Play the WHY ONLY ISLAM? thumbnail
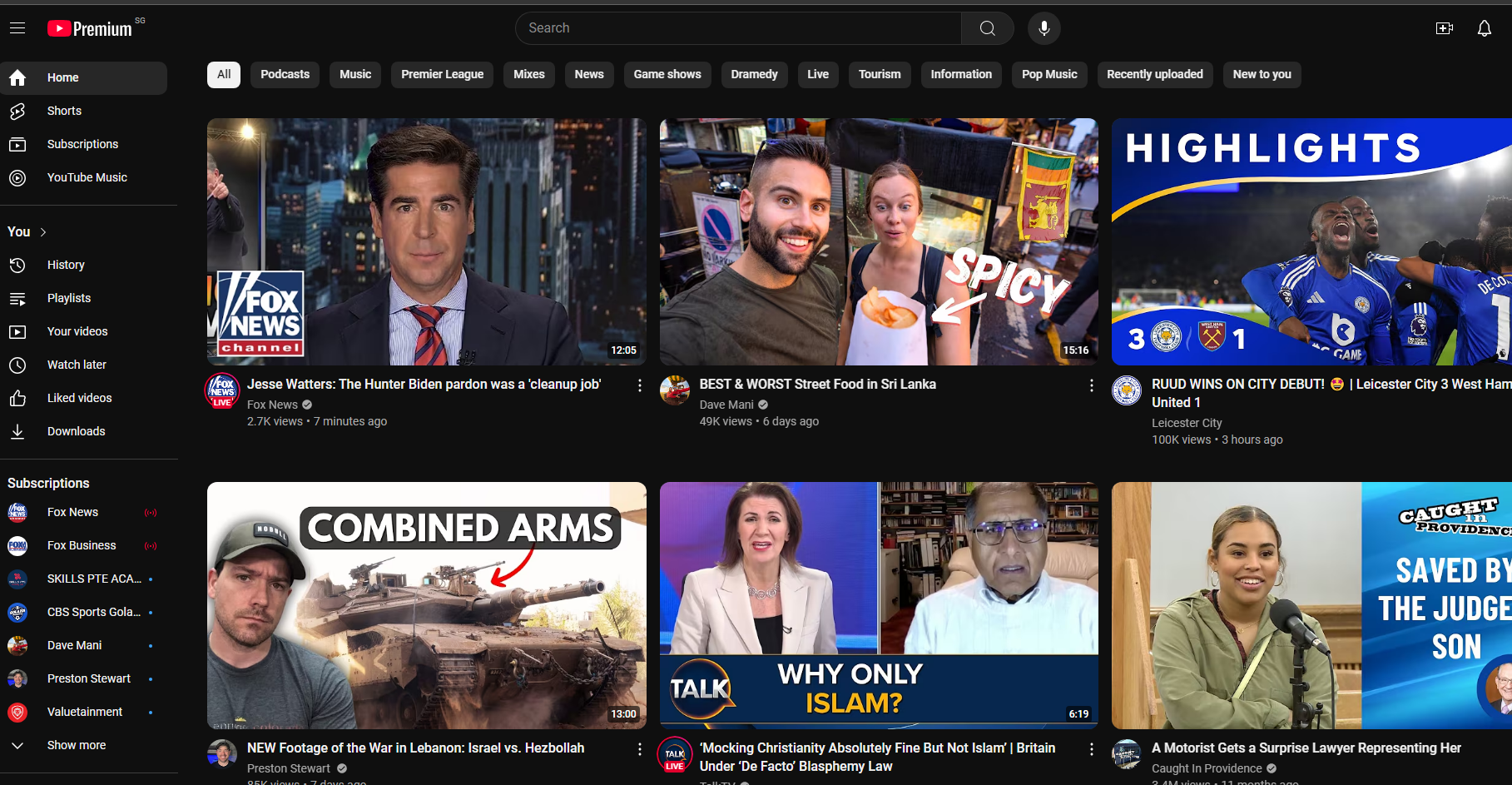The height and width of the screenshot is (785, 1512). (879, 605)
